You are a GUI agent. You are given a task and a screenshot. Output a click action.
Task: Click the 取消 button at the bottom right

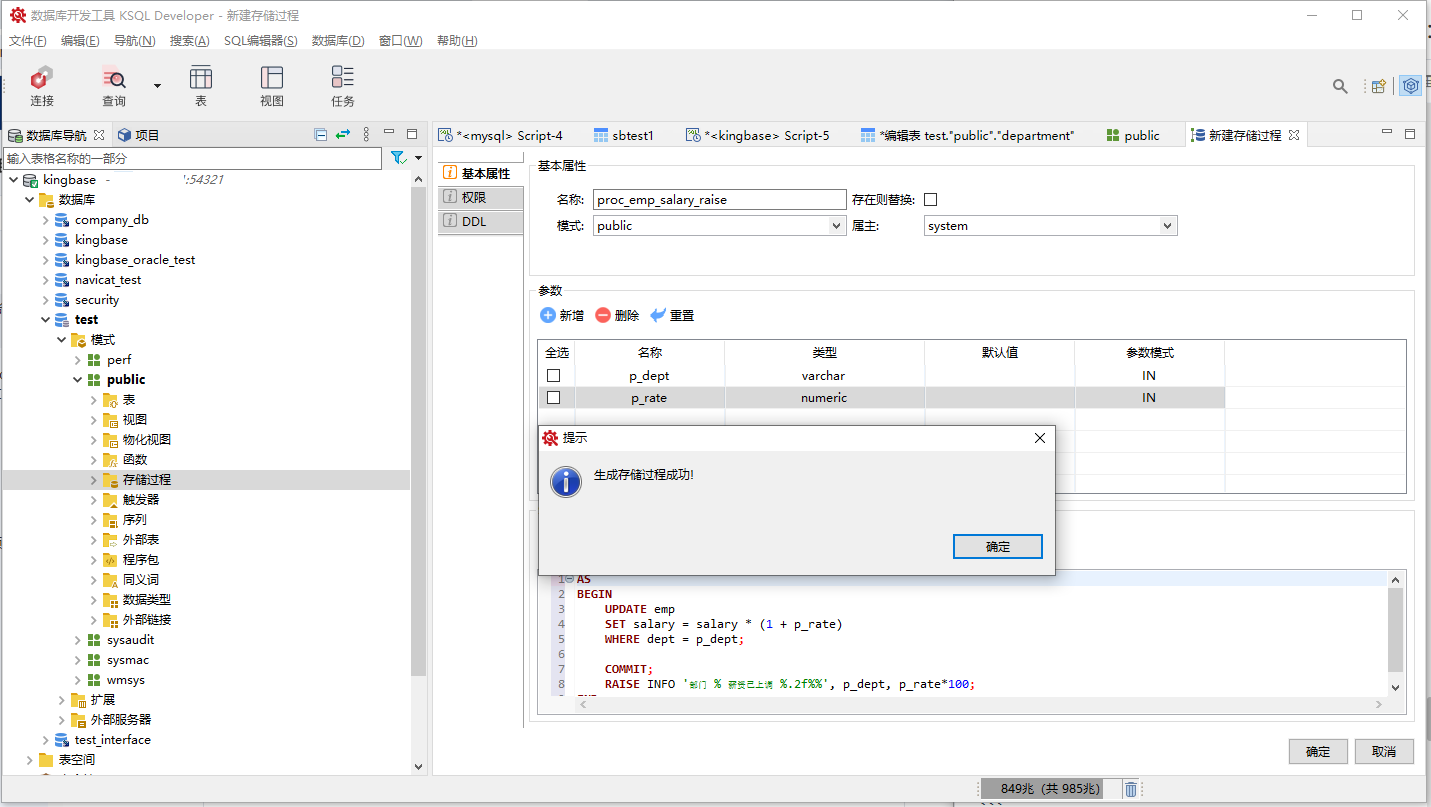point(1384,752)
